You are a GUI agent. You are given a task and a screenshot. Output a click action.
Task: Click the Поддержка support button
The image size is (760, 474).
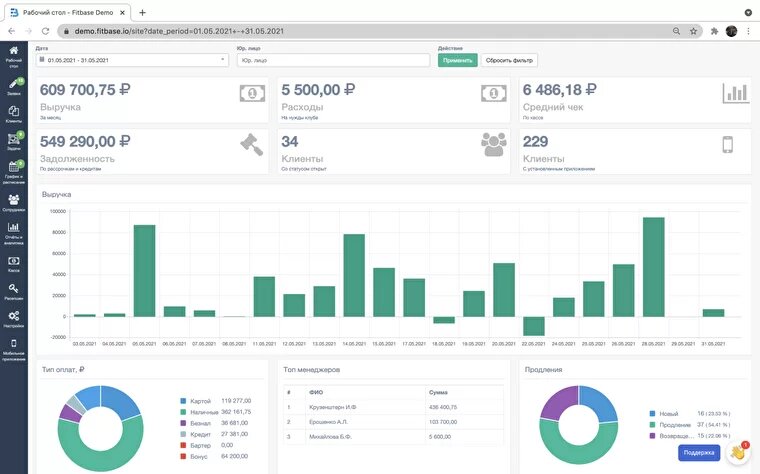pos(698,452)
